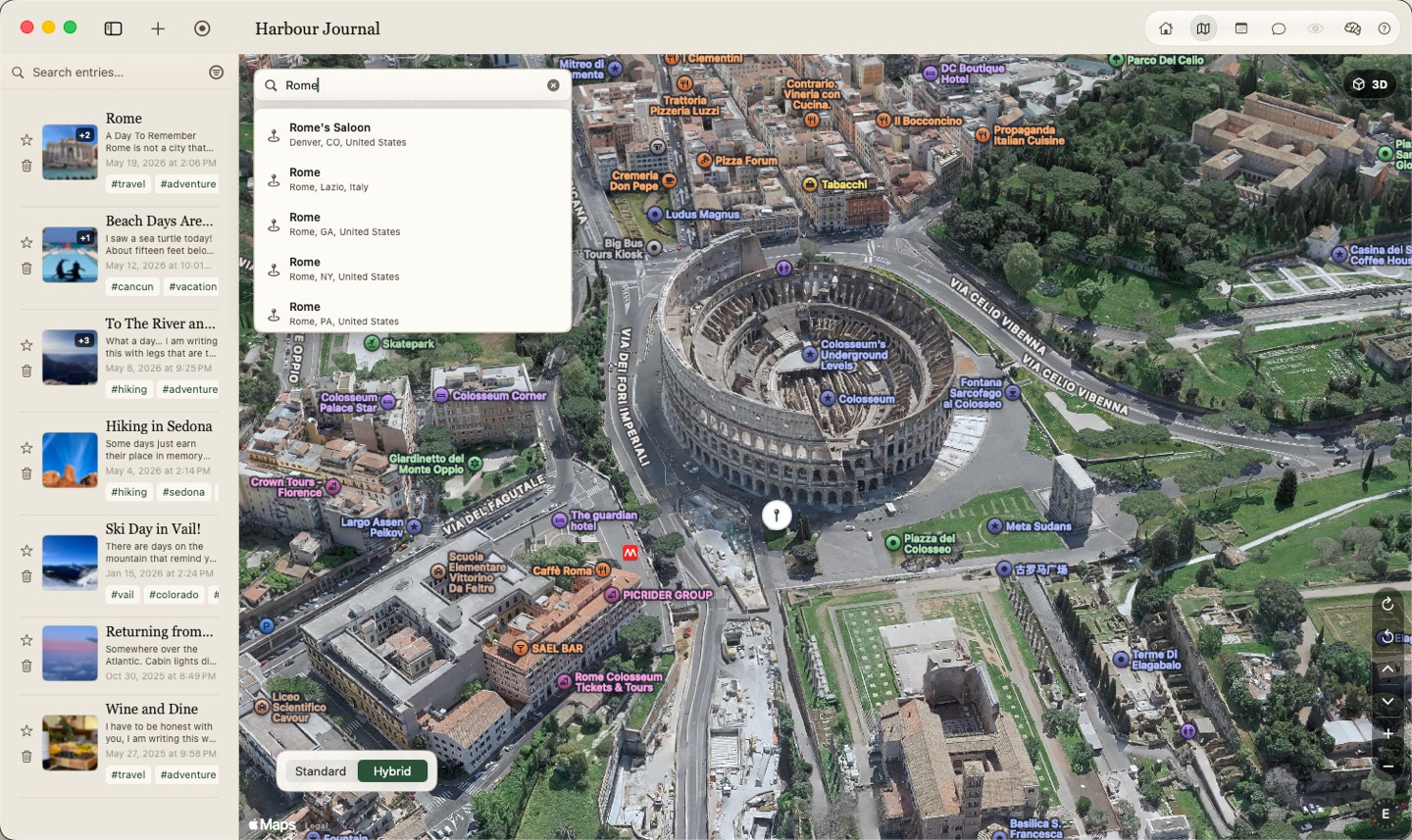Toggle the 3D map view
1412x840 pixels.
tap(1370, 84)
